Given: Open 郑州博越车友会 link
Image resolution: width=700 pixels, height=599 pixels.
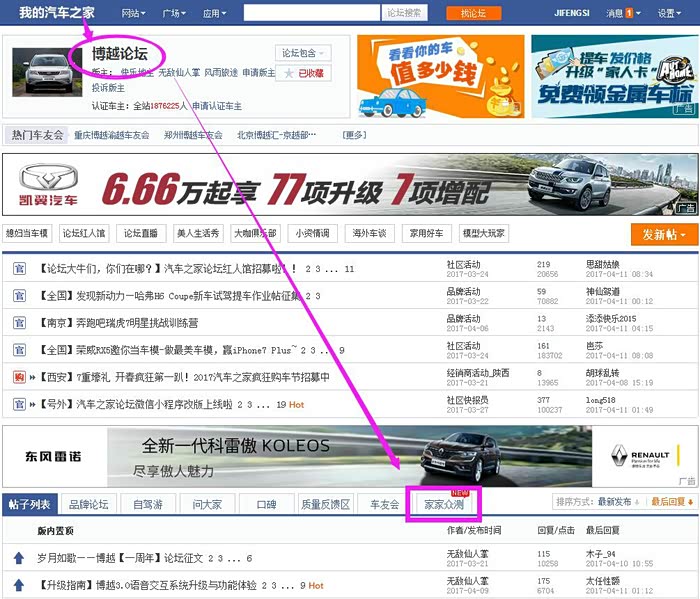Looking at the screenshot, I should pyautogui.click(x=193, y=135).
